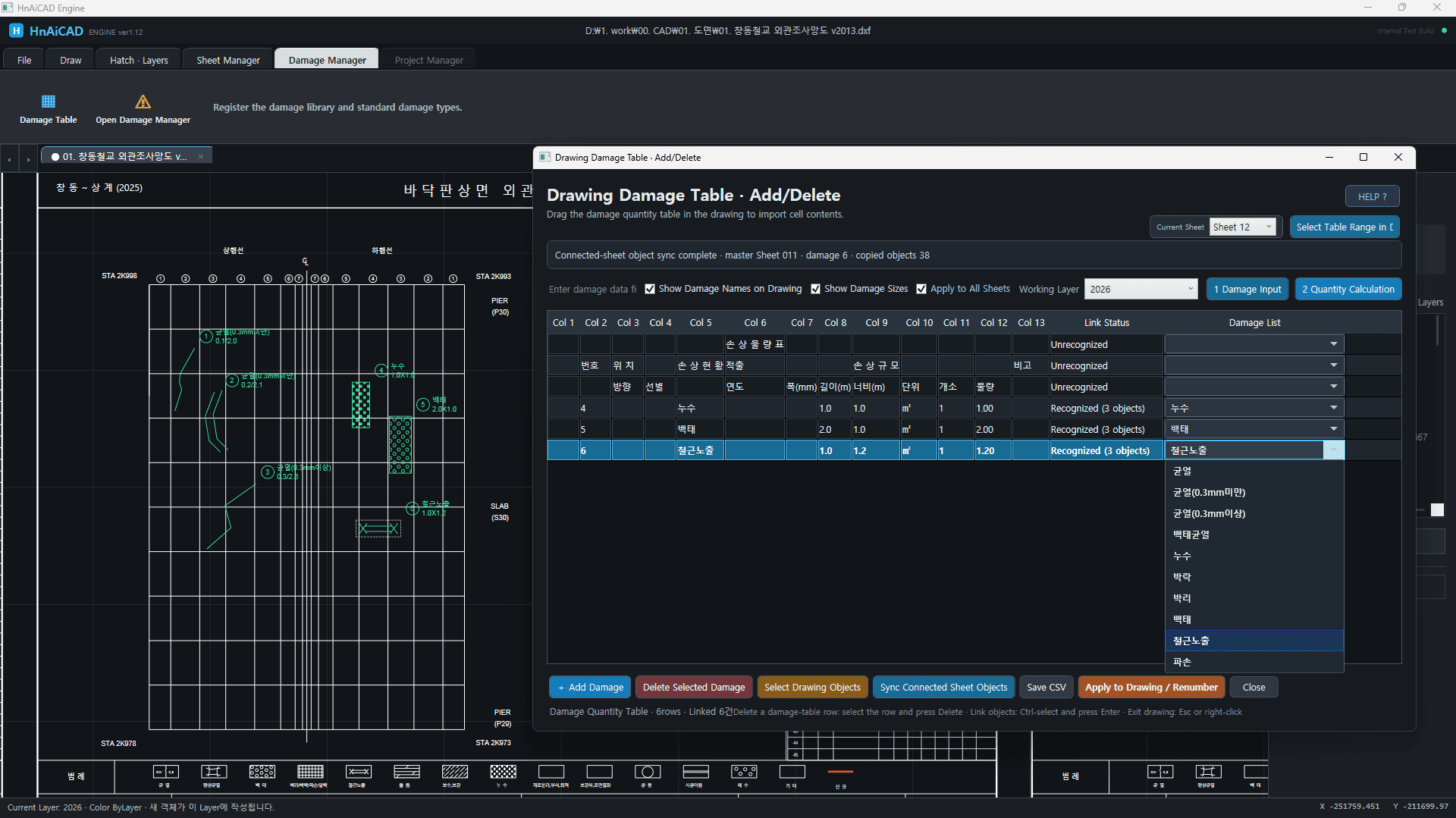Click the + Add Damage button

click(590, 687)
